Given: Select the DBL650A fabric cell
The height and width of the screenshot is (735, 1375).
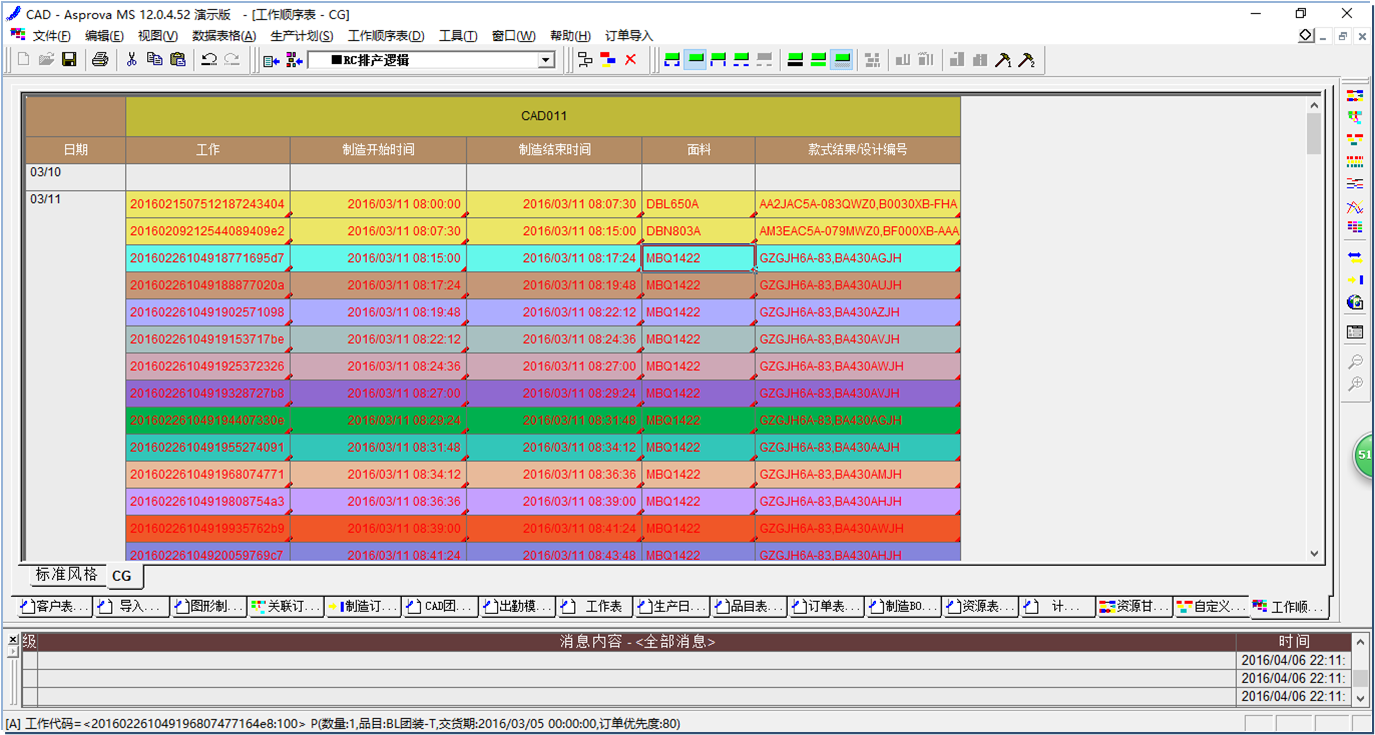Looking at the screenshot, I should [x=698, y=204].
